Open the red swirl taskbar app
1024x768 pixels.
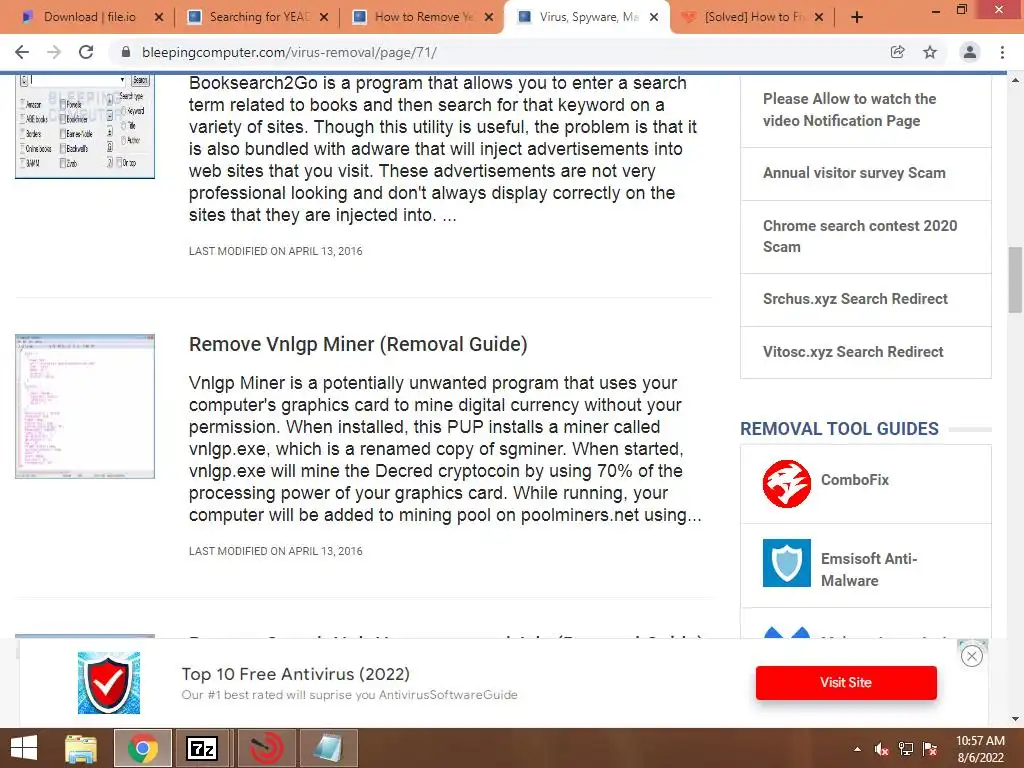coord(266,748)
